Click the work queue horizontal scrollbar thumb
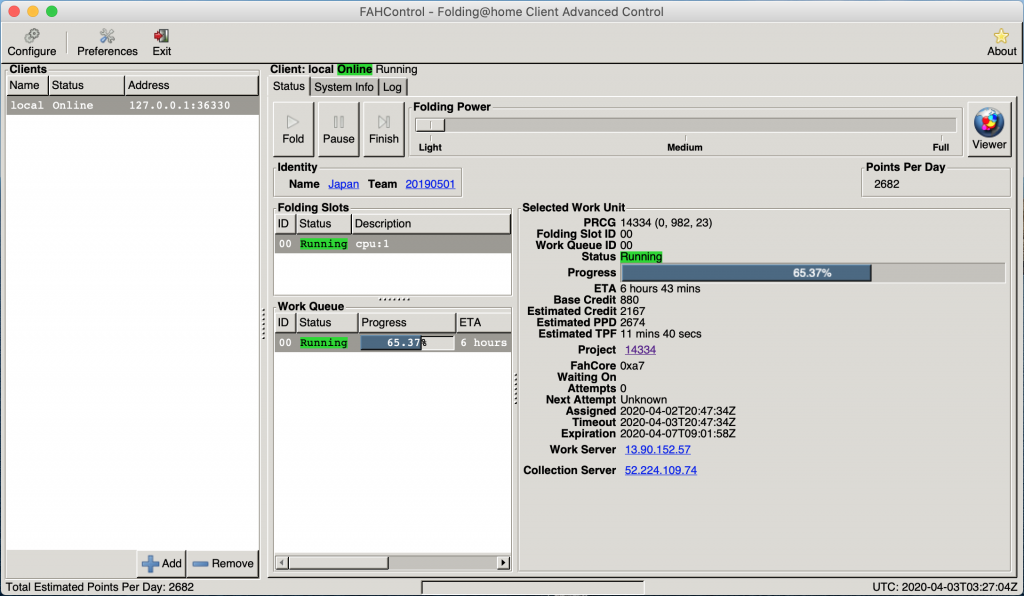Image resolution: width=1024 pixels, height=596 pixels. tap(338, 563)
